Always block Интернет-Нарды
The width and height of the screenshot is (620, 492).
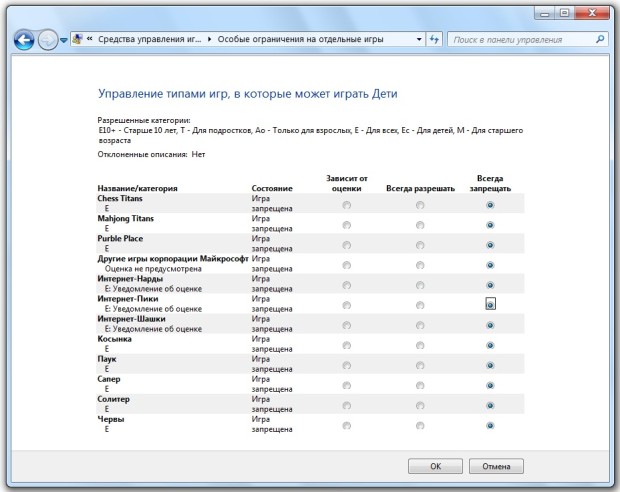click(x=490, y=285)
